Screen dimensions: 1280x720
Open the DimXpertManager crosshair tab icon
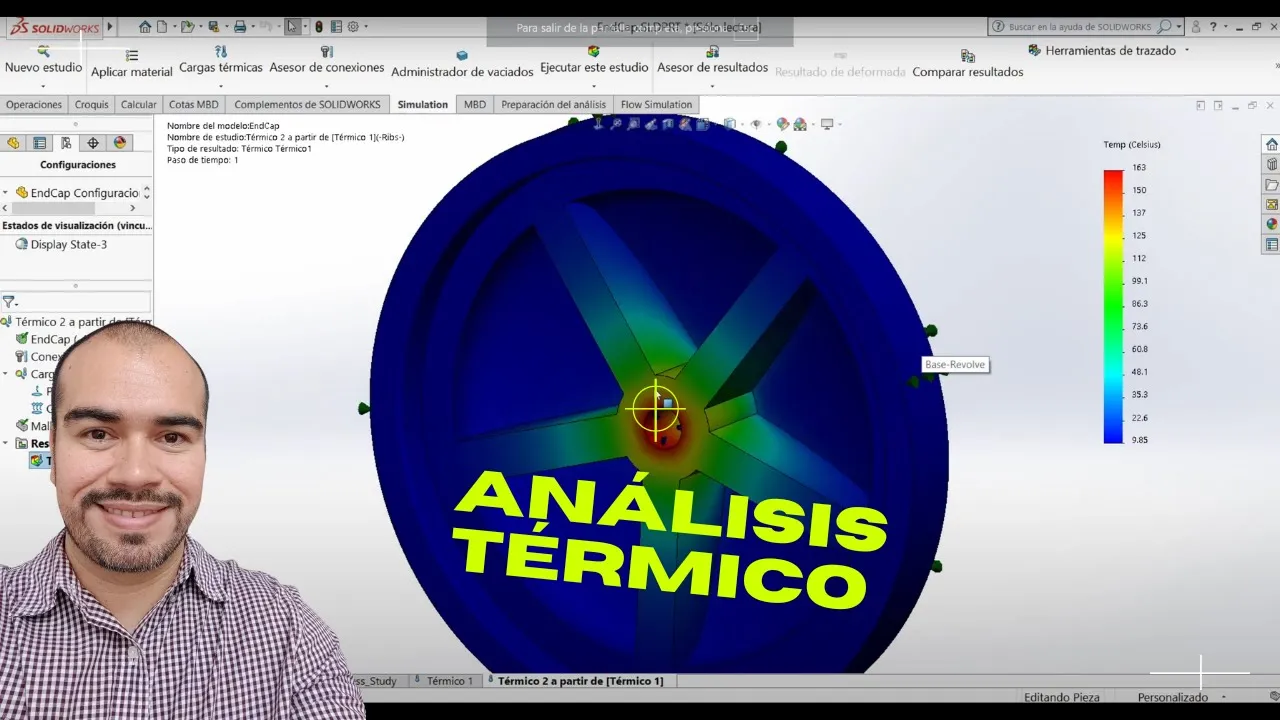pos(93,143)
